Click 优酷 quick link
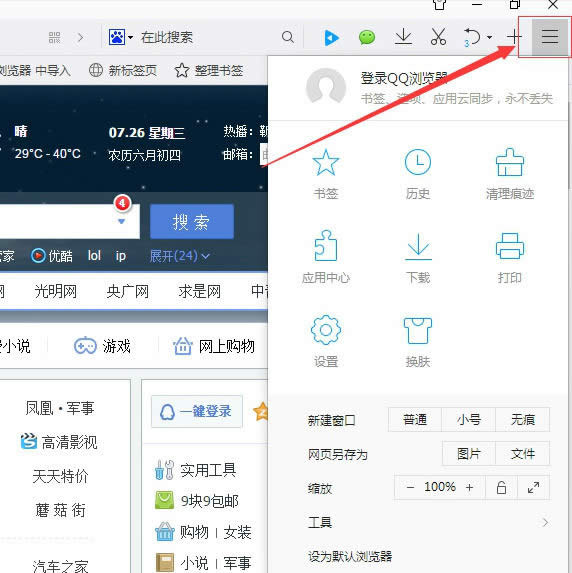Image resolution: width=572 pixels, height=573 pixels. click(x=52, y=256)
